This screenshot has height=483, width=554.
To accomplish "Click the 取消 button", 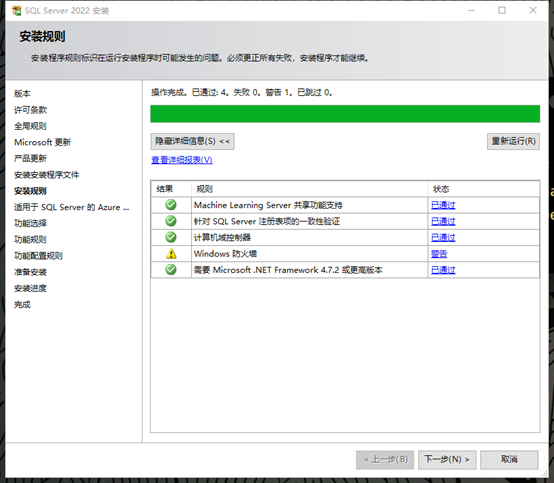I will [x=509, y=459].
